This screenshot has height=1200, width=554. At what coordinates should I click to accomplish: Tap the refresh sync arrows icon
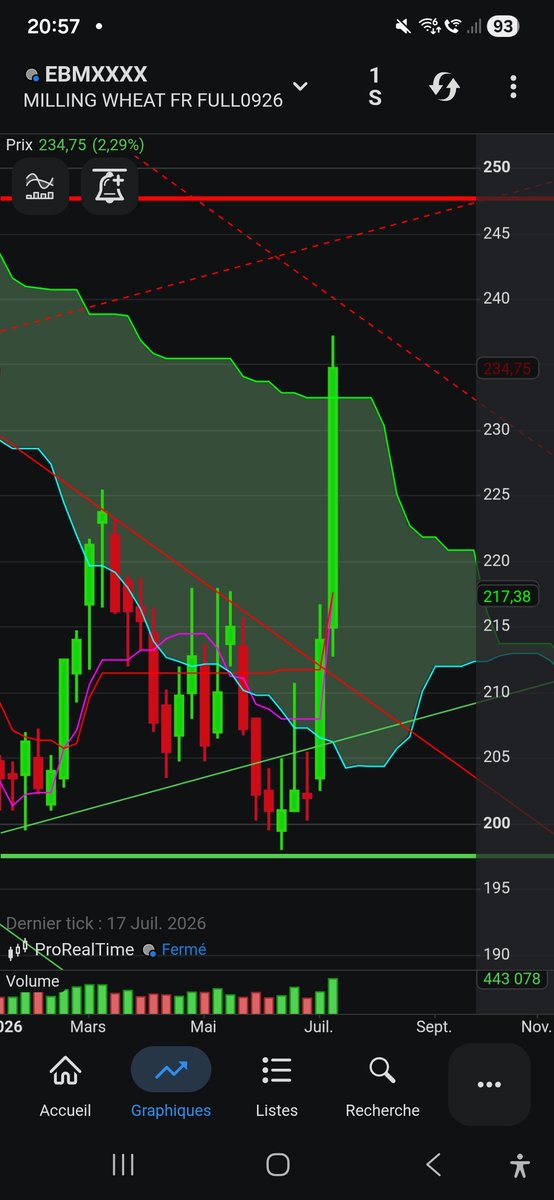[x=444, y=87]
